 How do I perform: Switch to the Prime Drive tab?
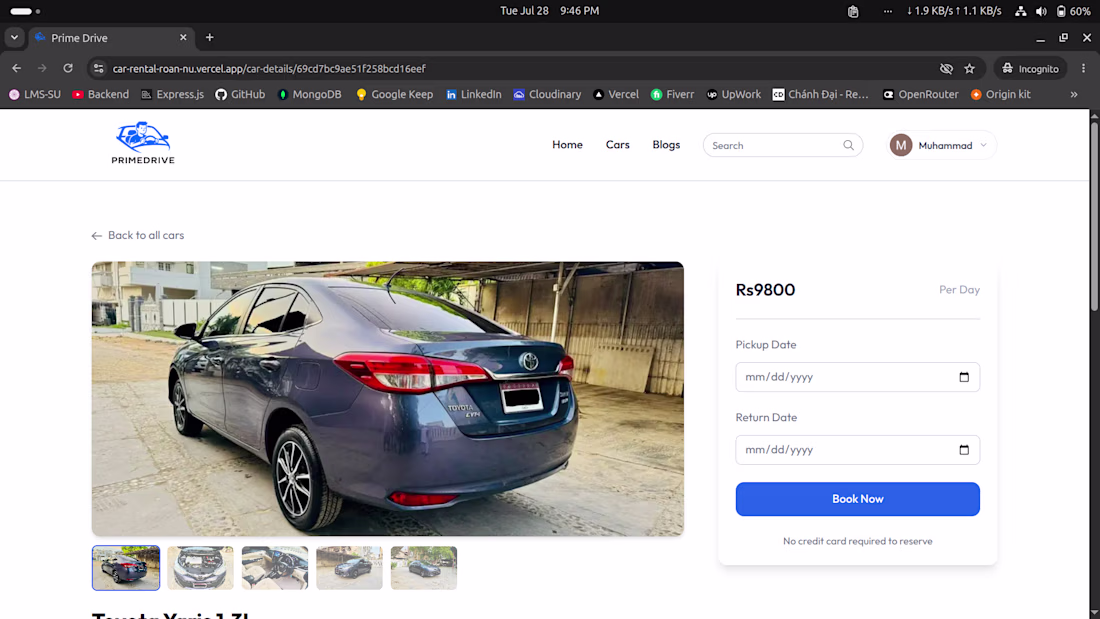point(110,38)
